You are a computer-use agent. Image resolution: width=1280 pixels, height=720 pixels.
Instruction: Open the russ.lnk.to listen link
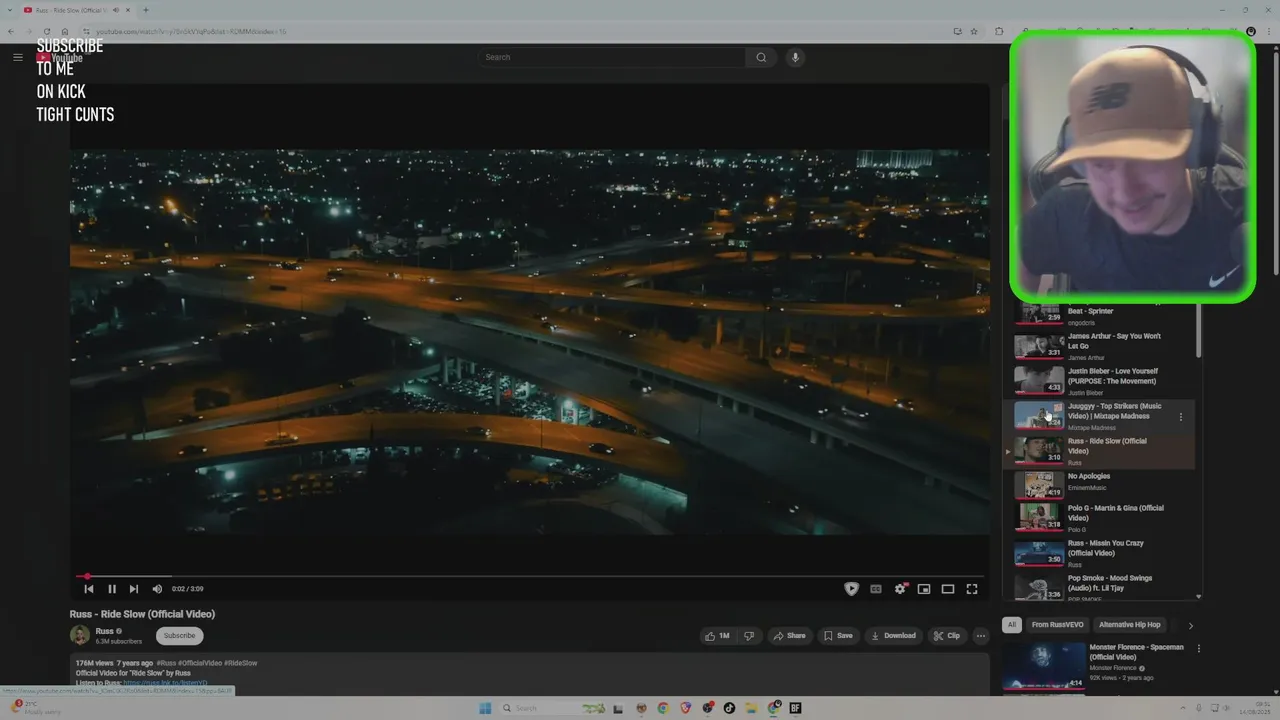coord(165,683)
